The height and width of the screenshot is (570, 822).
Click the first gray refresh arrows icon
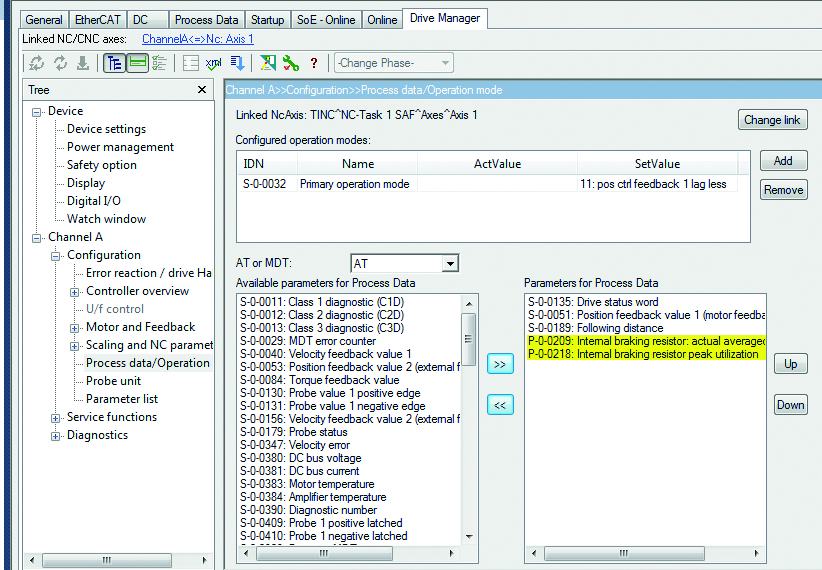point(36,63)
